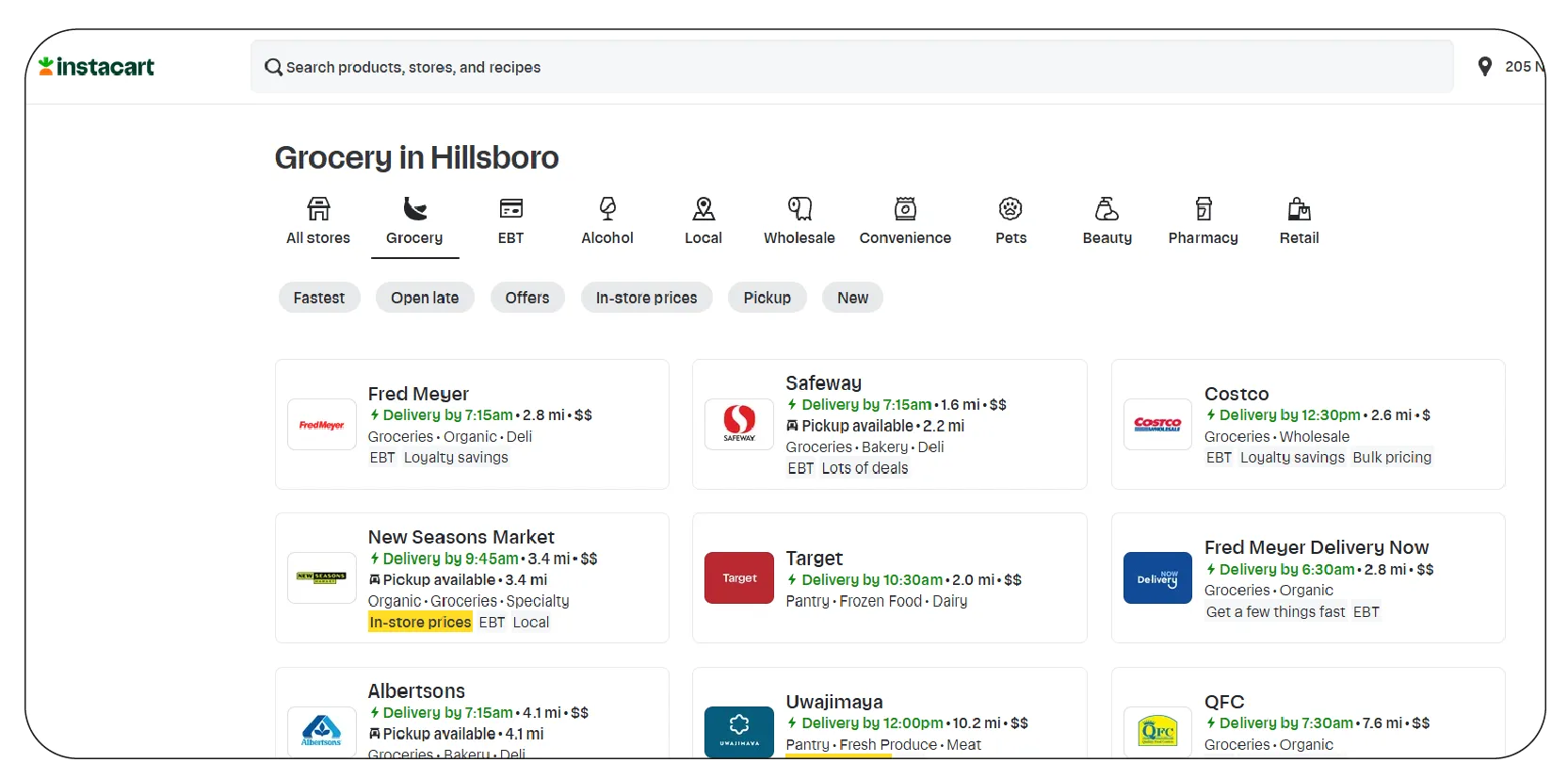Viewport: 1568px width, 779px height.
Task: Click Pantry Frozen Food Dairy text
Action: 877,601
